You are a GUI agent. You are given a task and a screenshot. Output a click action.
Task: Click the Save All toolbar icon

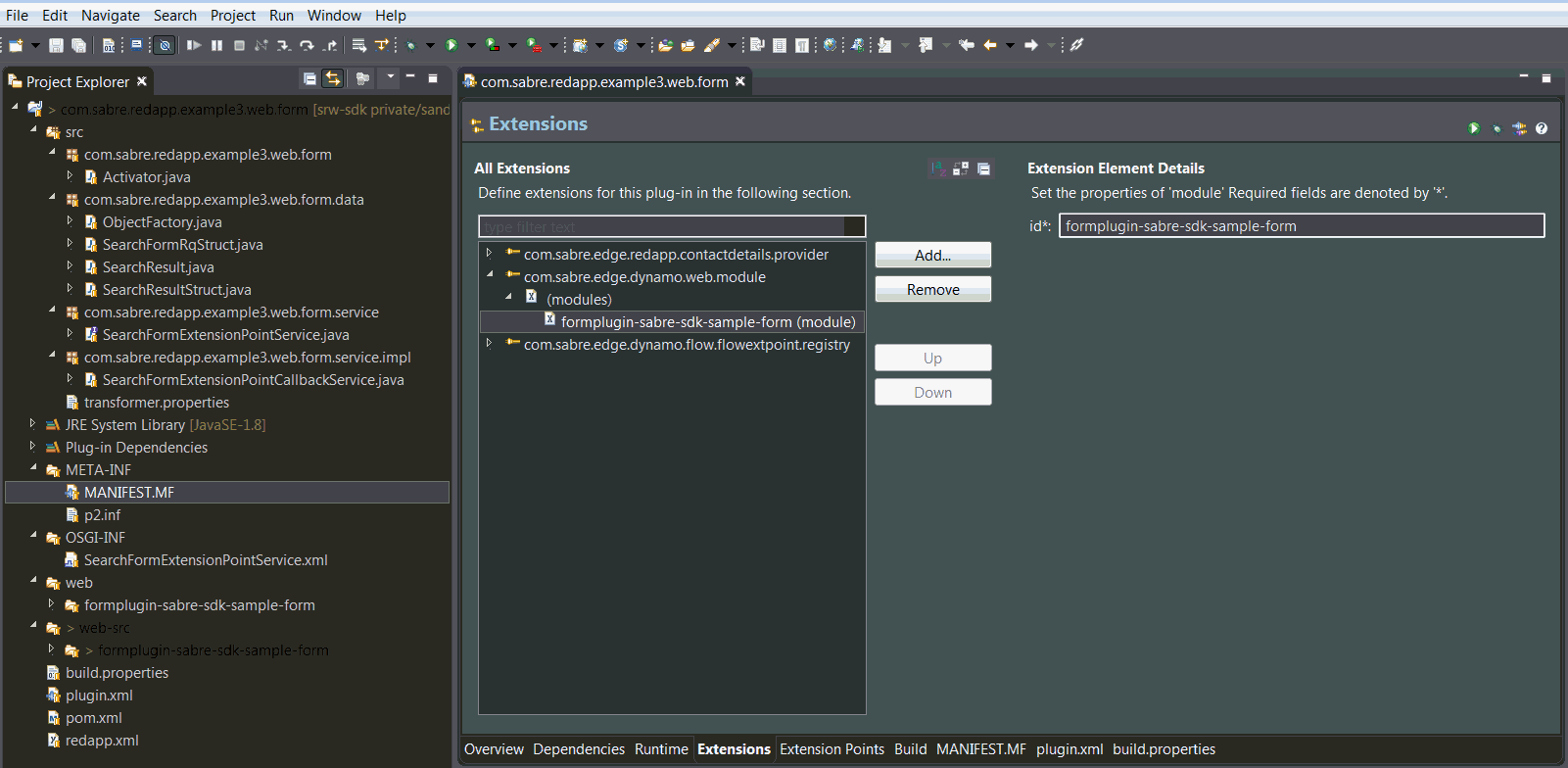coord(79,45)
